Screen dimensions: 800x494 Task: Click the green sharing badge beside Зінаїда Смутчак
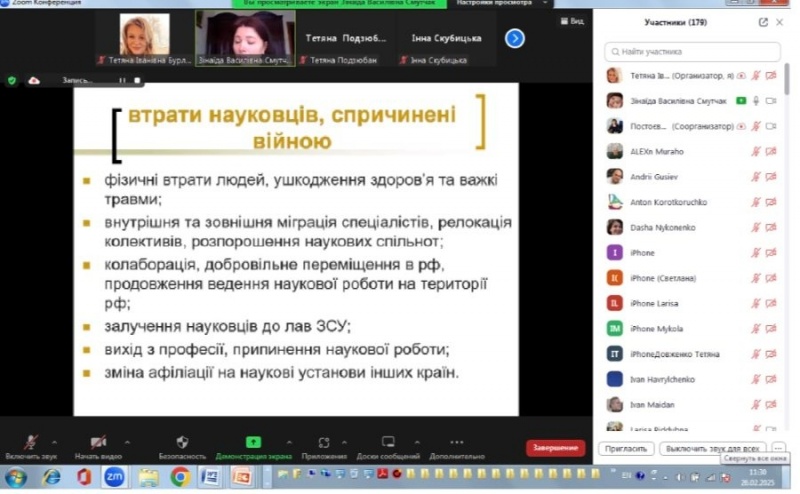pyautogui.click(x=741, y=101)
